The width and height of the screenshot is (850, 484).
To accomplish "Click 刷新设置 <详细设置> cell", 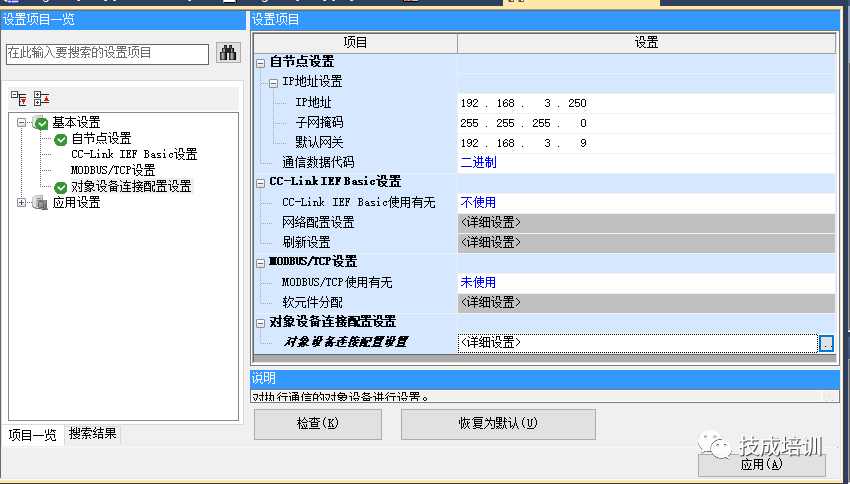I will pyautogui.click(x=646, y=243).
